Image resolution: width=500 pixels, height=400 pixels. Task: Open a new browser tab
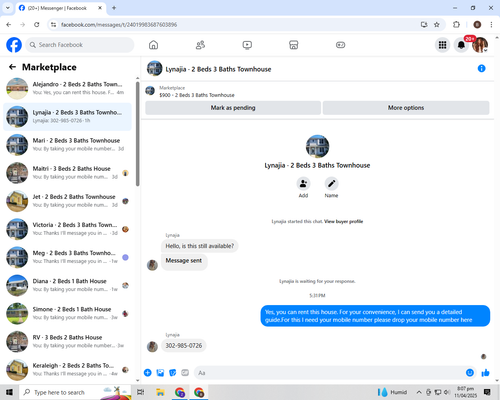click(114, 8)
